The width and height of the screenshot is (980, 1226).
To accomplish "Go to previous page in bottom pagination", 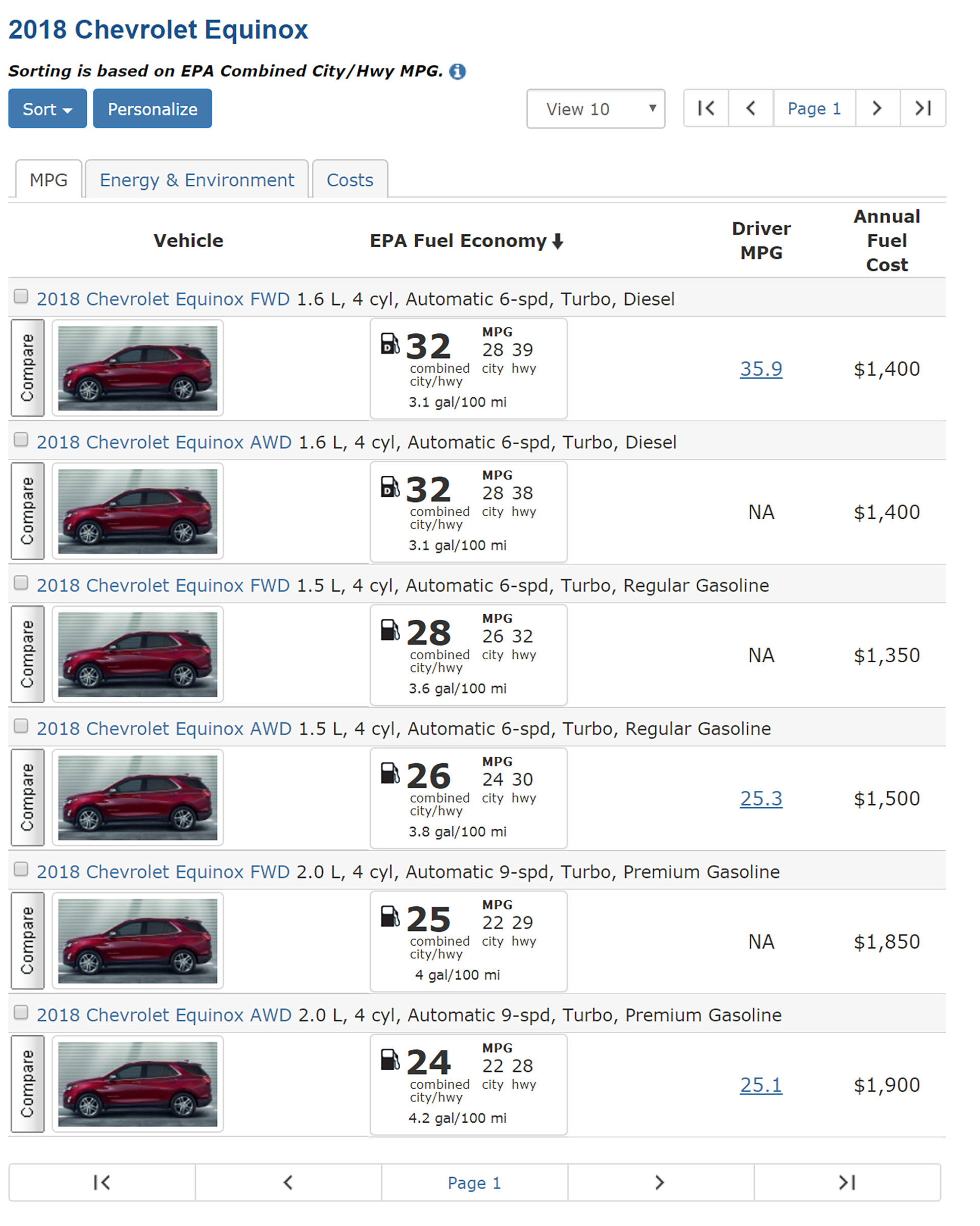I will [x=288, y=1183].
